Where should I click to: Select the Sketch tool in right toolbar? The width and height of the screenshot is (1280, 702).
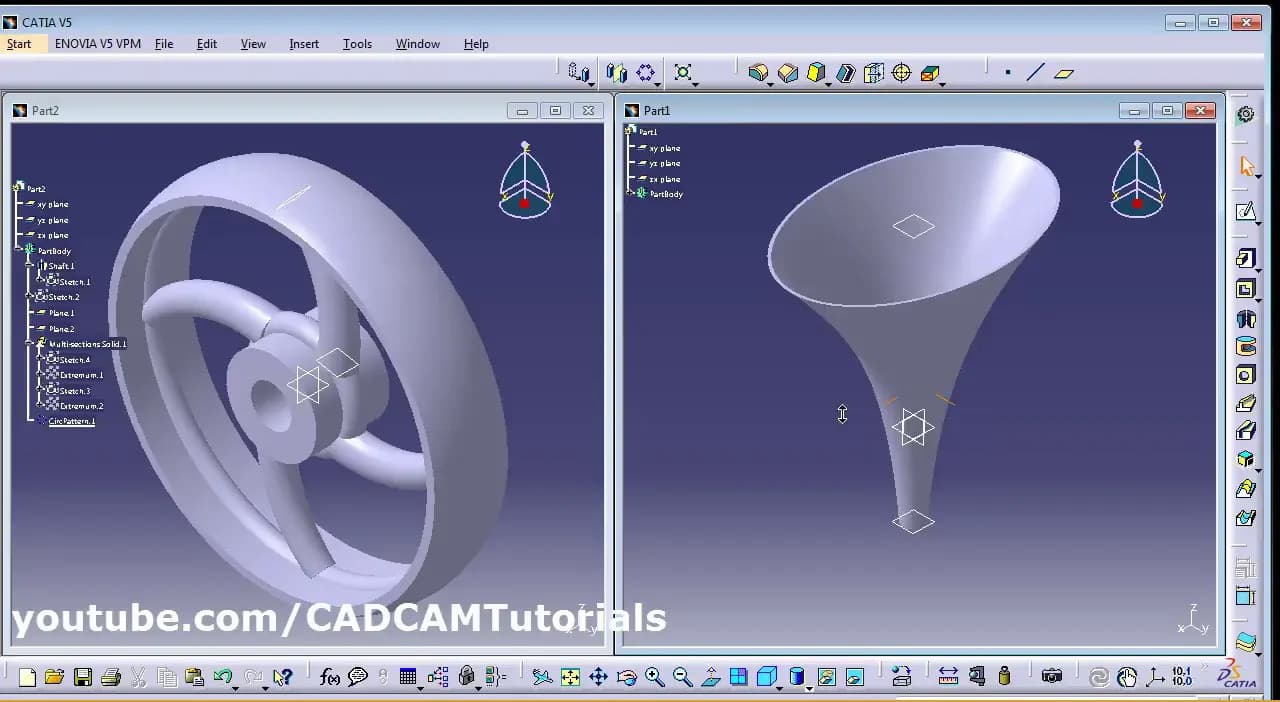click(1246, 211)
